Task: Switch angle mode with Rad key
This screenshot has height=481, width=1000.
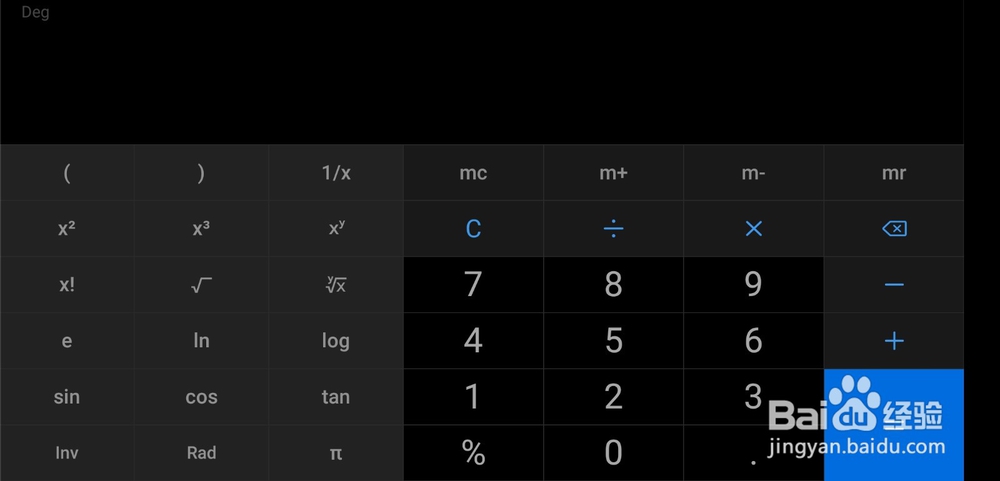Action: 201,453
